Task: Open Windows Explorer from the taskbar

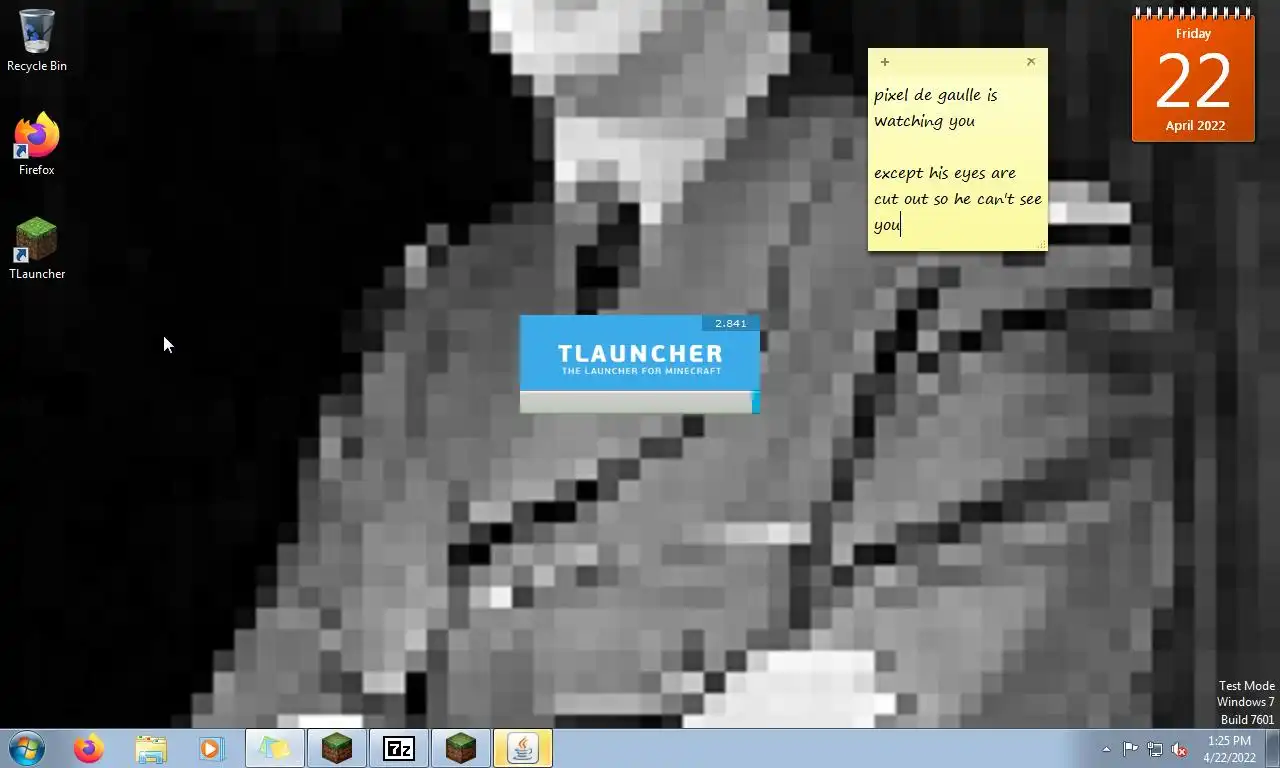Action: coord(151,748)
